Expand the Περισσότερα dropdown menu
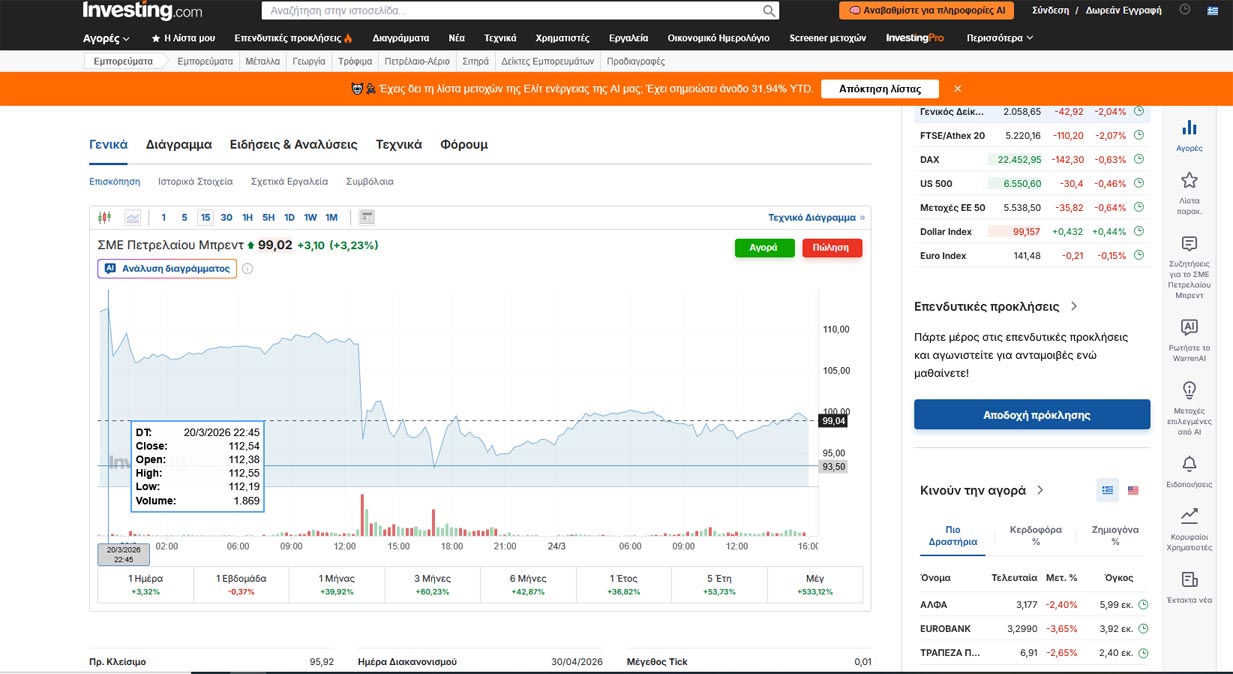 [999, 38]
